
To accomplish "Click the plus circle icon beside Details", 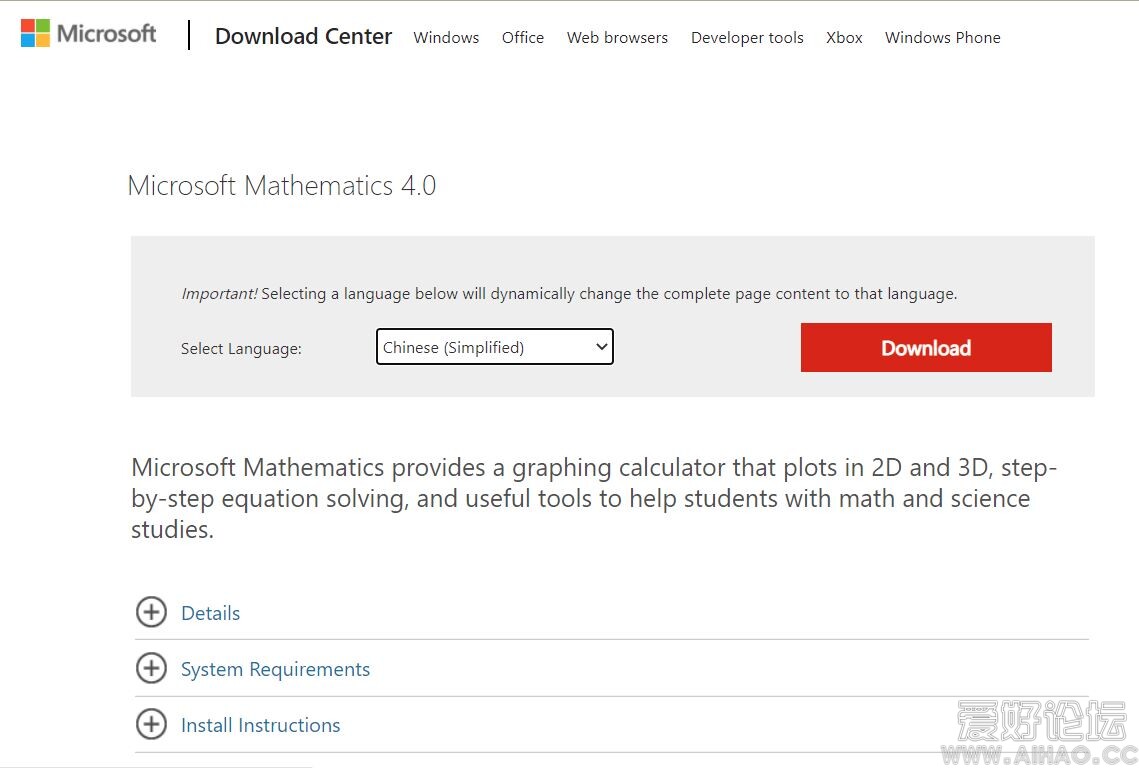I will (x=151, y=612).
